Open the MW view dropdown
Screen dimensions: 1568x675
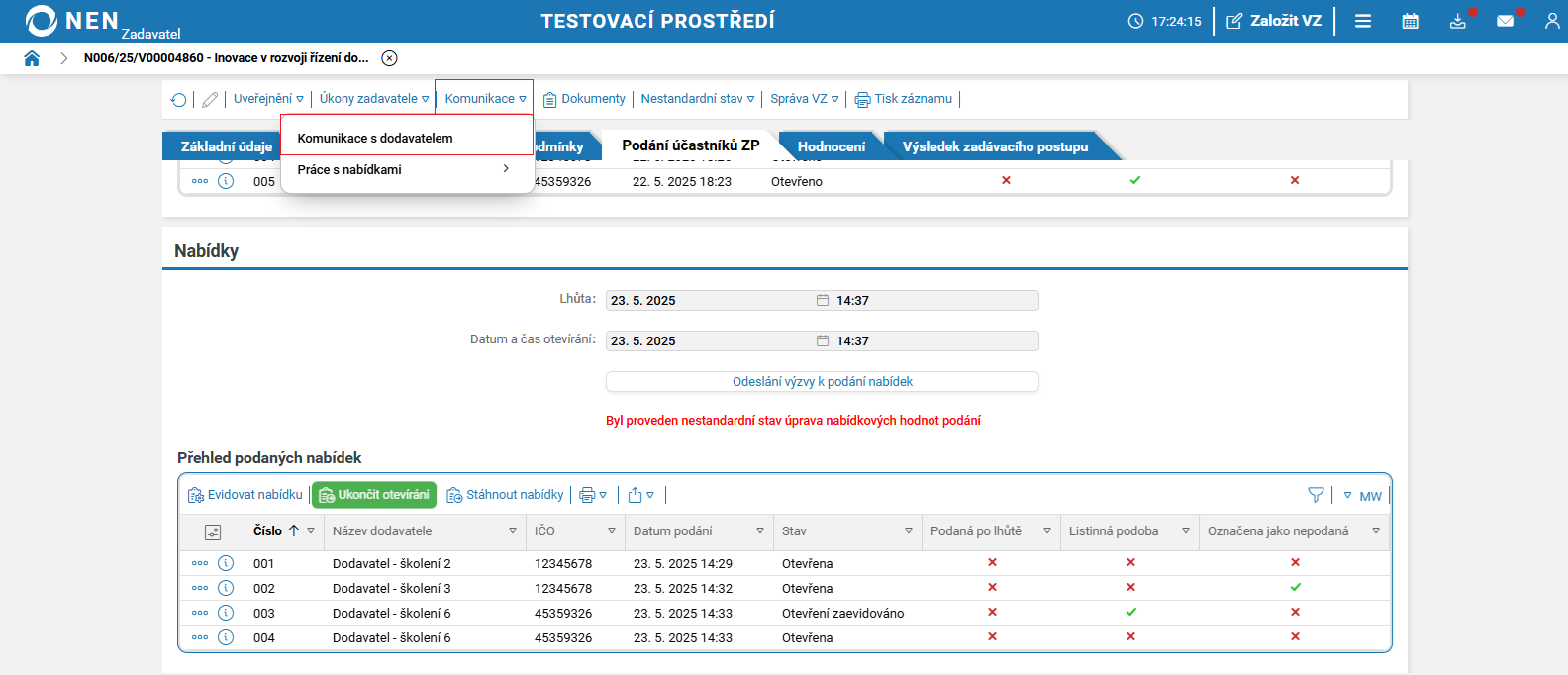click(1362, 496)
